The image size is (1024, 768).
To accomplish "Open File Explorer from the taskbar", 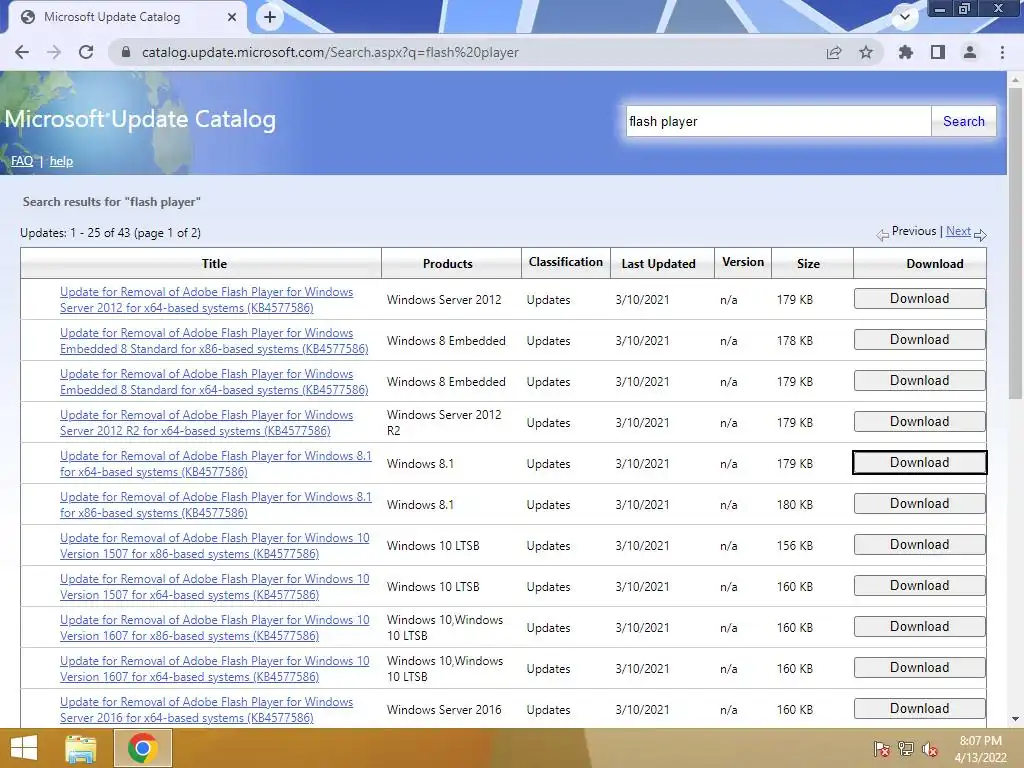I will 81,748.
